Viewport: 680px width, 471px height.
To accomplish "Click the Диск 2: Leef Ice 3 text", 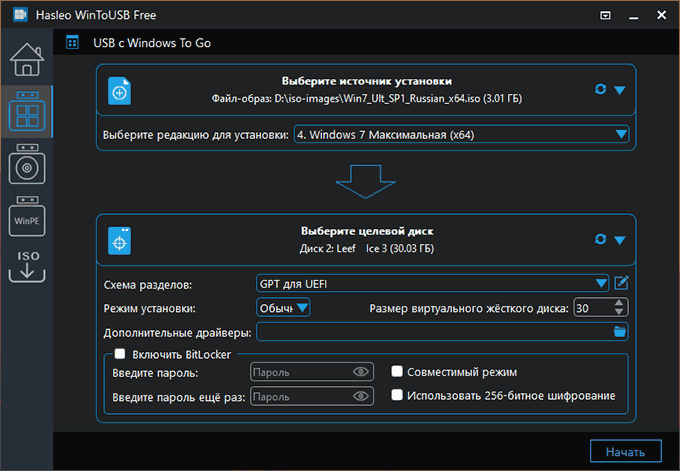I will tap(367, 249).
